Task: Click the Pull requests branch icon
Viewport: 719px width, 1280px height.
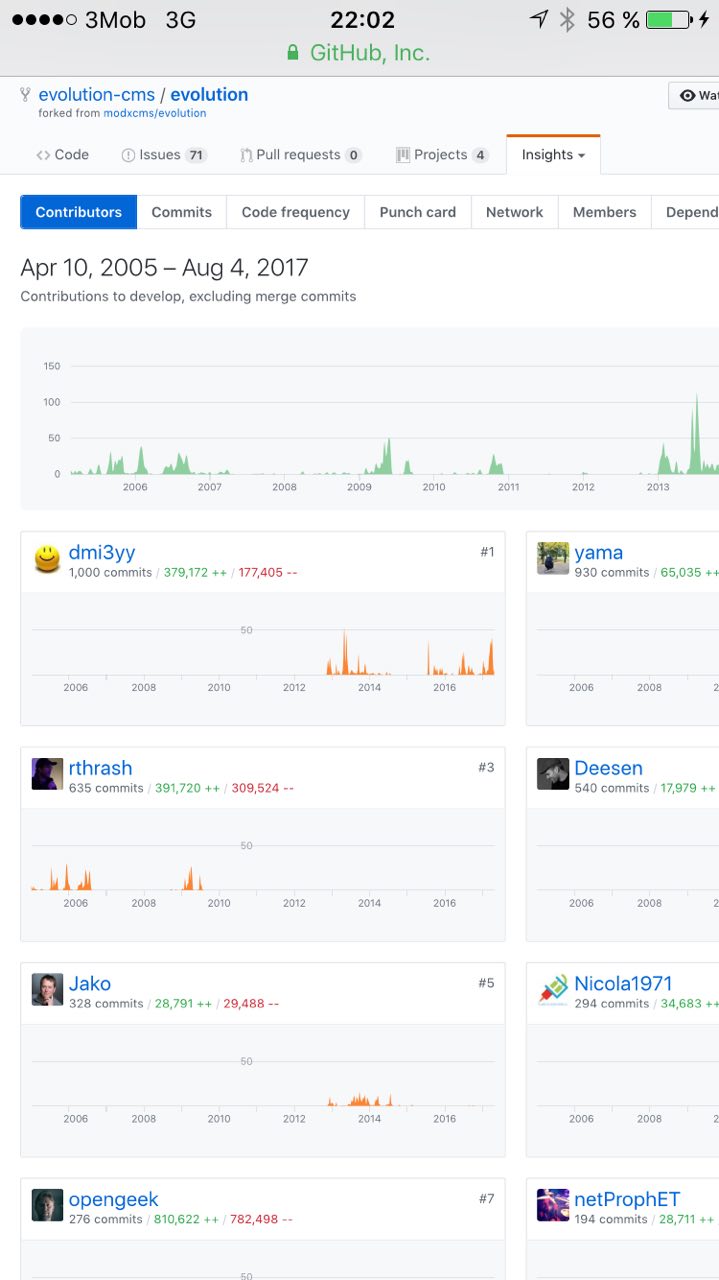Action: coord(246,155)
